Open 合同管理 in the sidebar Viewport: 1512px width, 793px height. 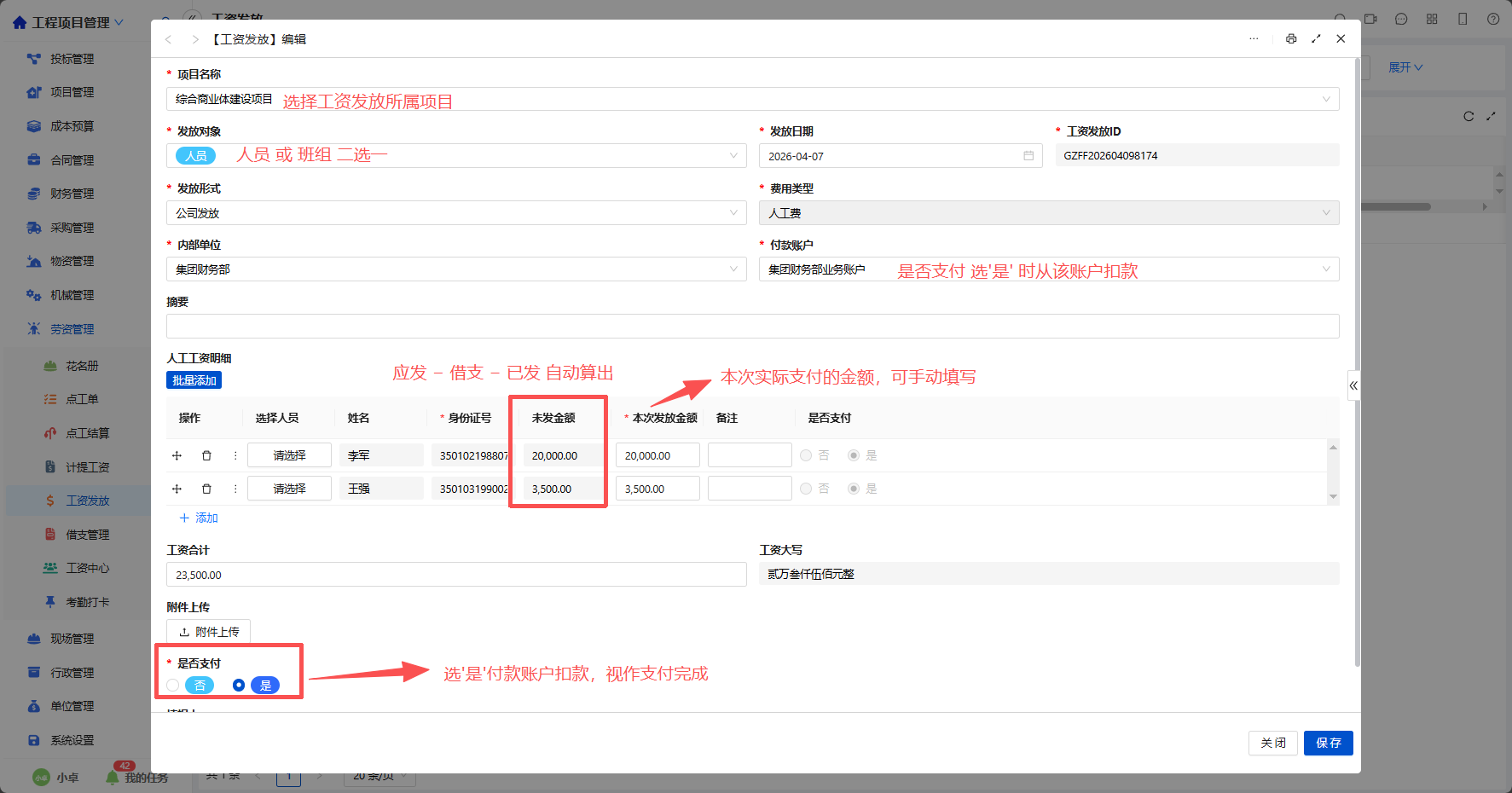(72, 160)
